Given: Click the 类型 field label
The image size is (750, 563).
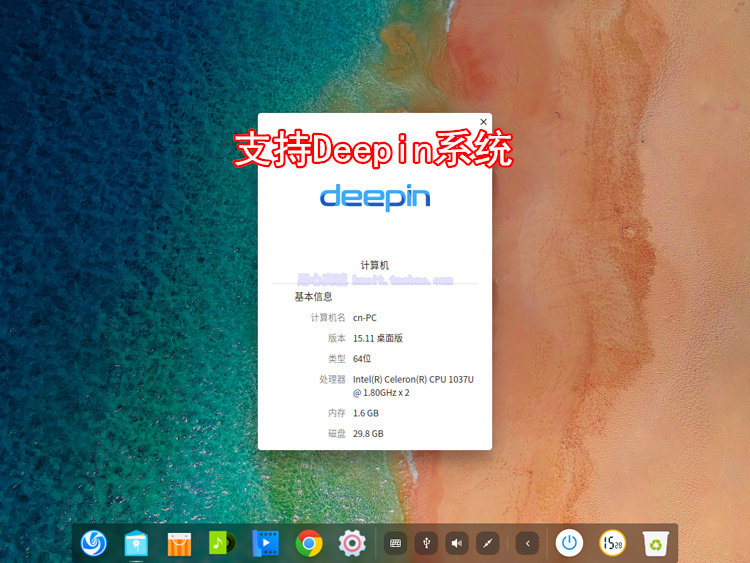Looking at the screenshot, I should coord(337,358).
